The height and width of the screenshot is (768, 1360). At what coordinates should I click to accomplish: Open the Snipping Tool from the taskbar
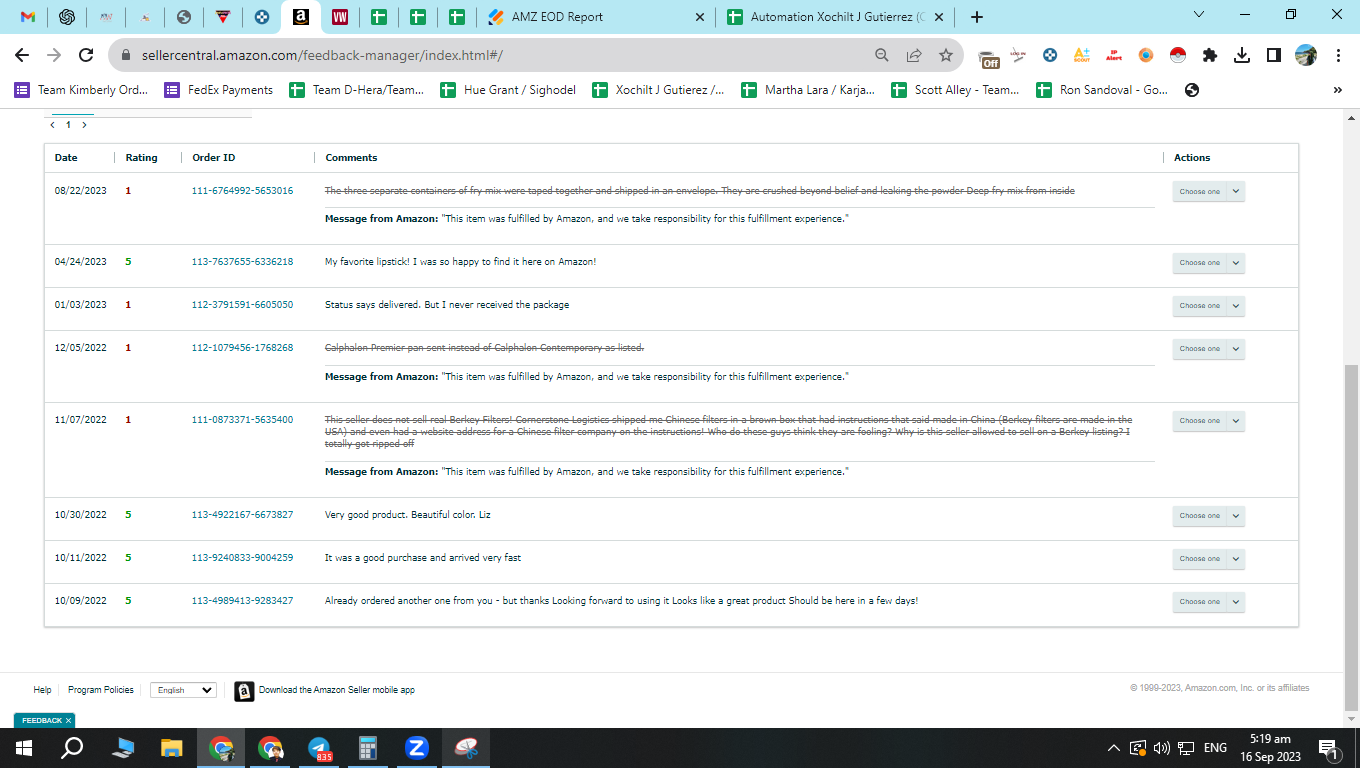tap(466, 748)
